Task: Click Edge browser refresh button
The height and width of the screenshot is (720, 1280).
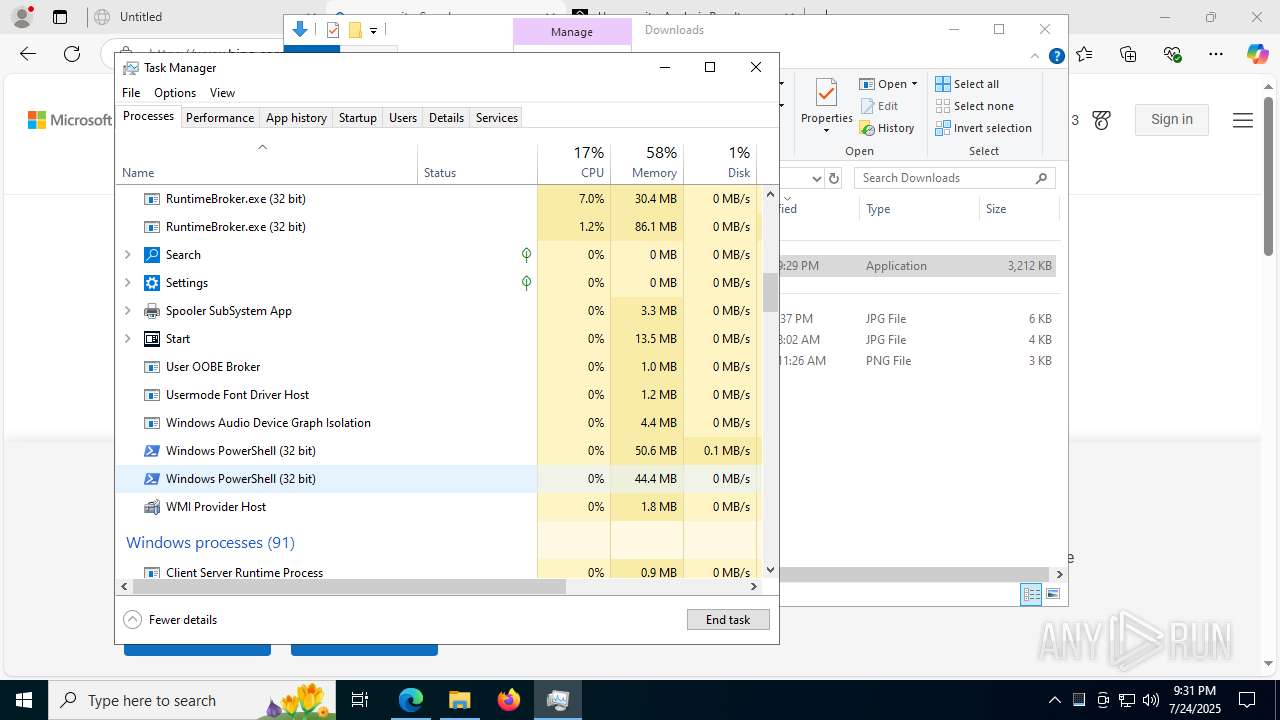Action: point(71,54)
